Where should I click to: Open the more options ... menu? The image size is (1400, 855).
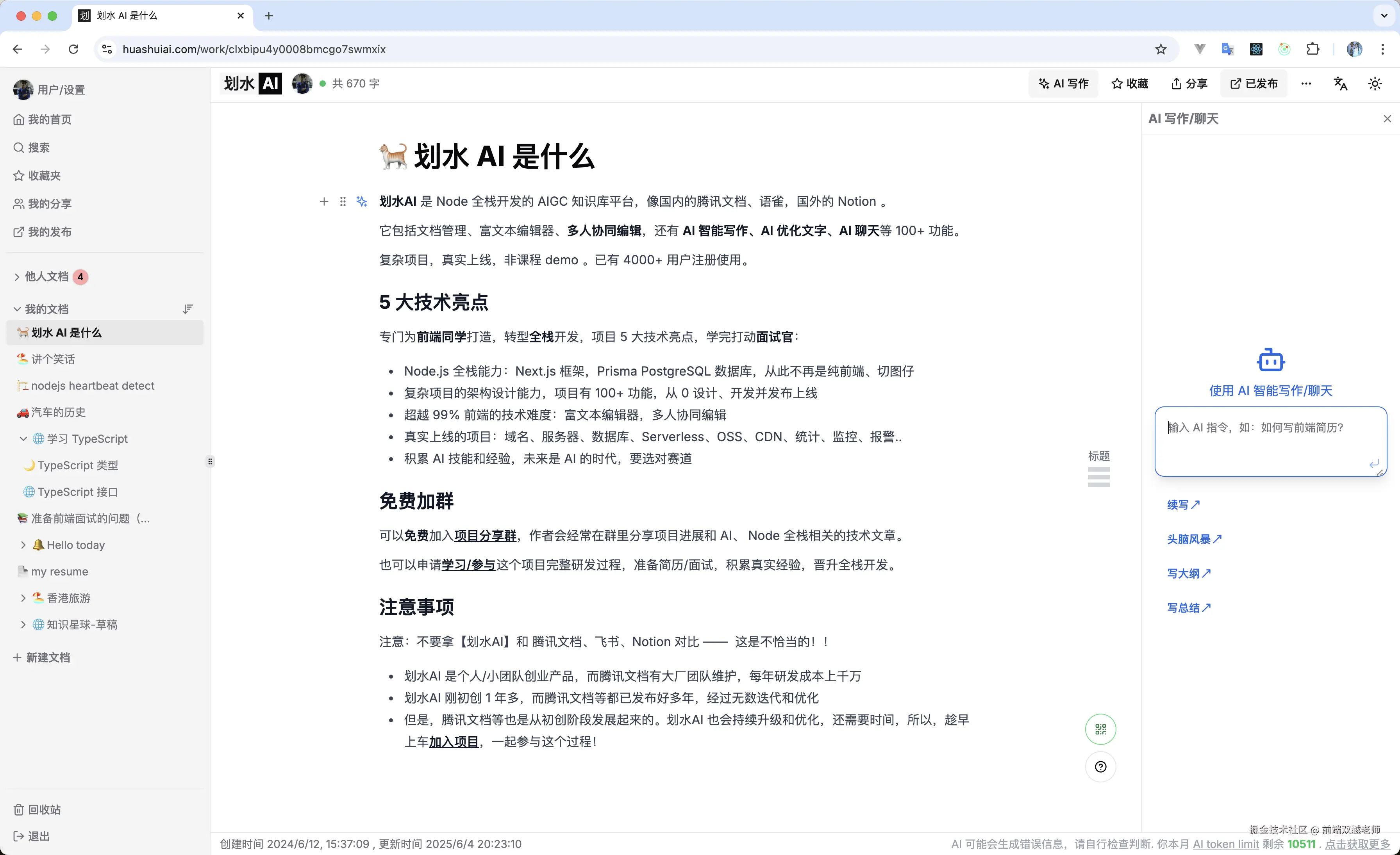pos(1306,83)
